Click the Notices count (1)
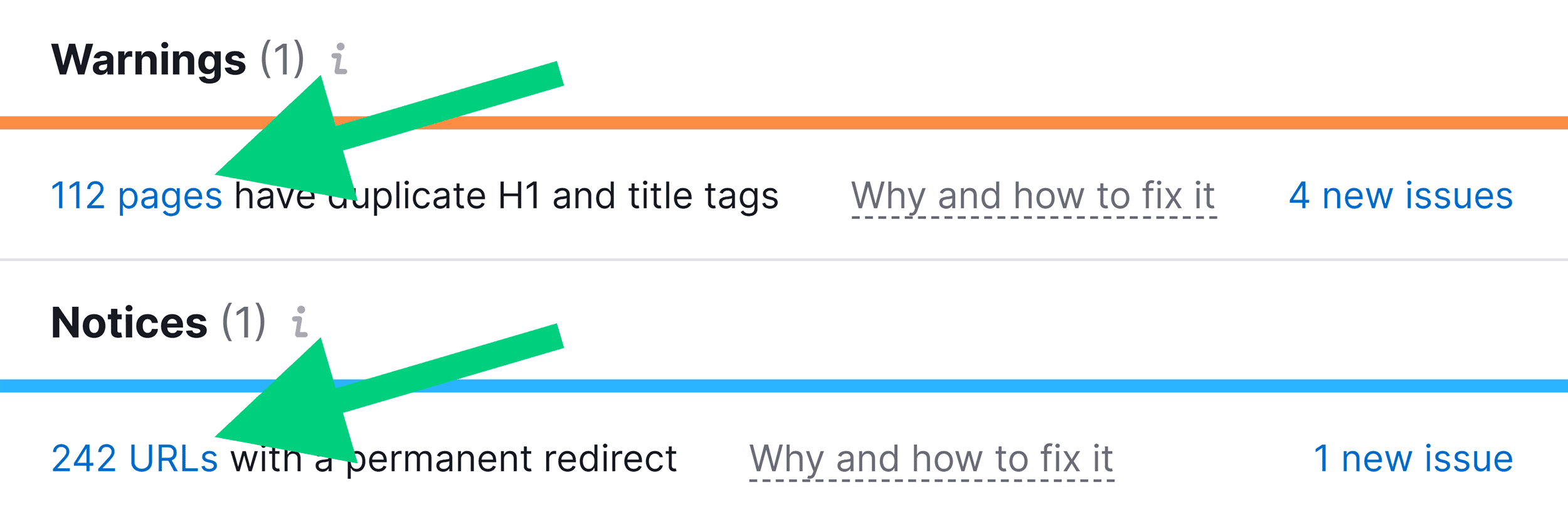The width and height of the screenshot is (1568, 519). [x=244, y=323]
